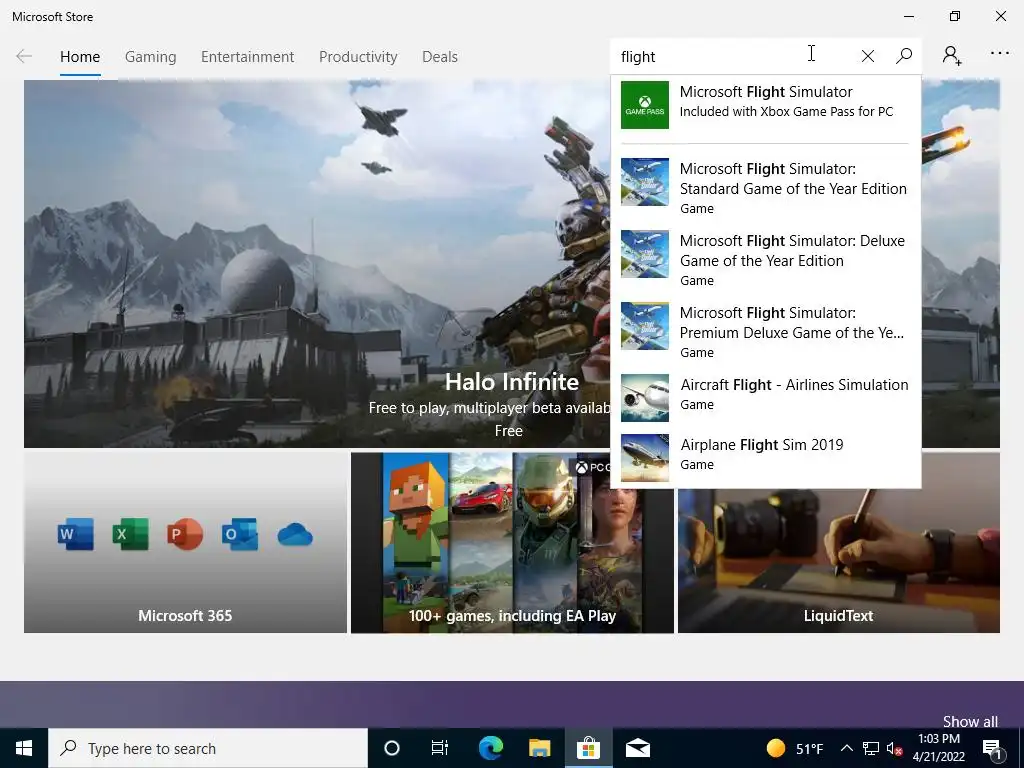Screen dimensions: 1024x768
Task: Open the notification center icon
Action: click(992, 749)
